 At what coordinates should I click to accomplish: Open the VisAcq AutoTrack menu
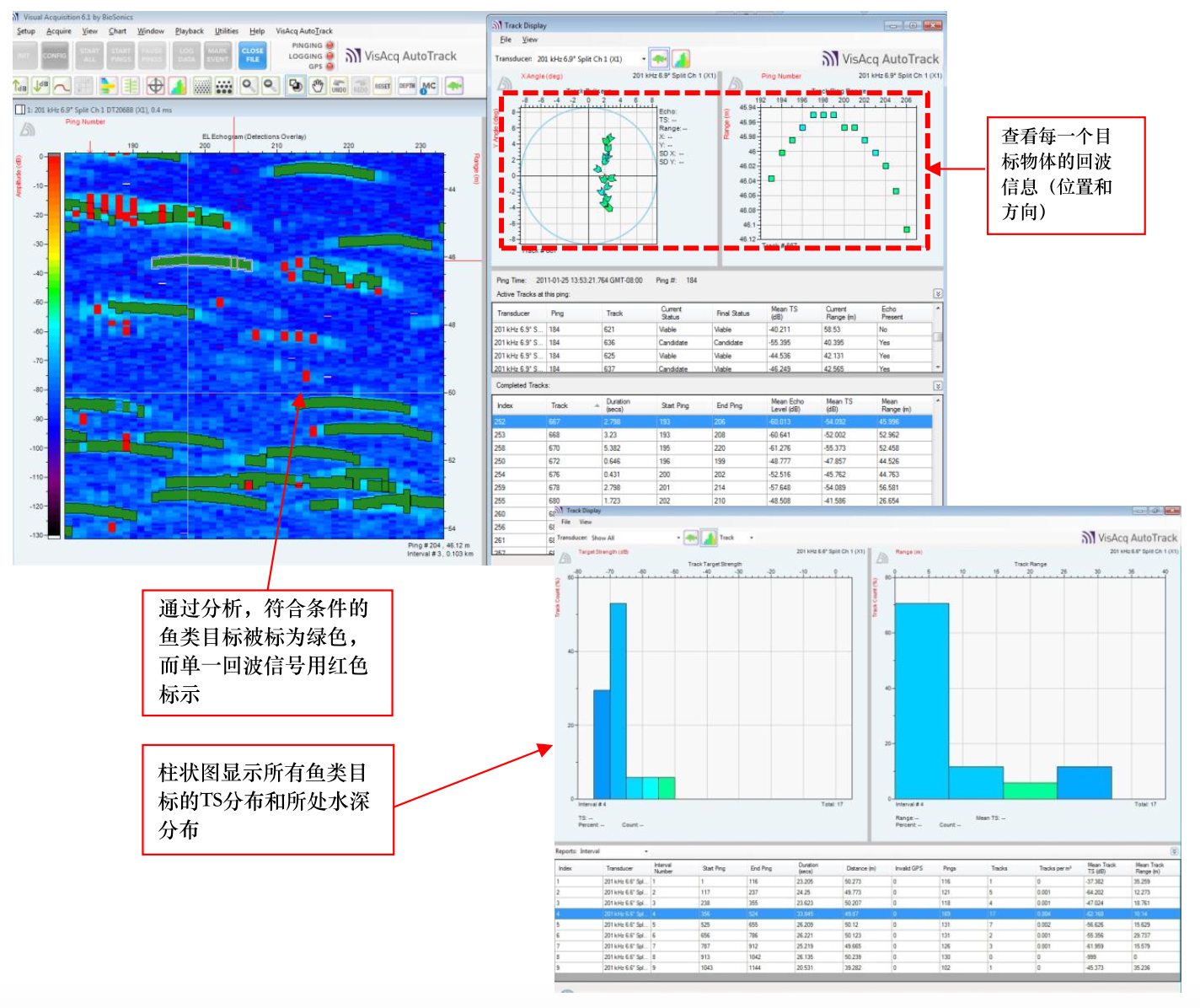coord(303,31)
